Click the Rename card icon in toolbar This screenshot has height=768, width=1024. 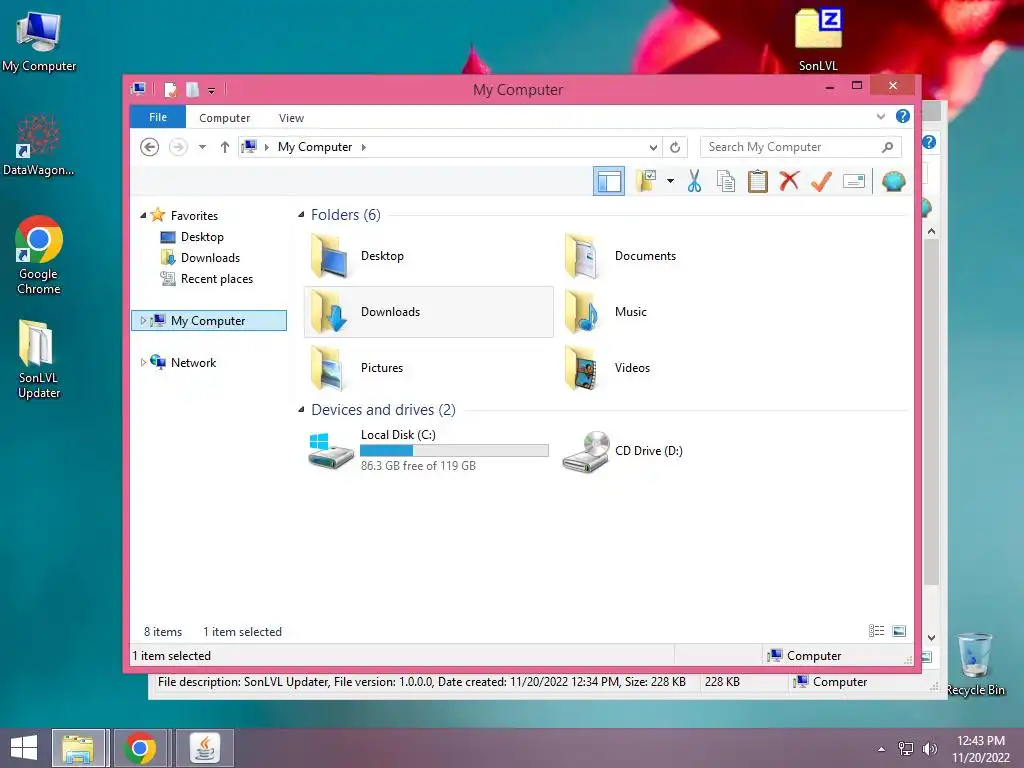tap(854, 181)
